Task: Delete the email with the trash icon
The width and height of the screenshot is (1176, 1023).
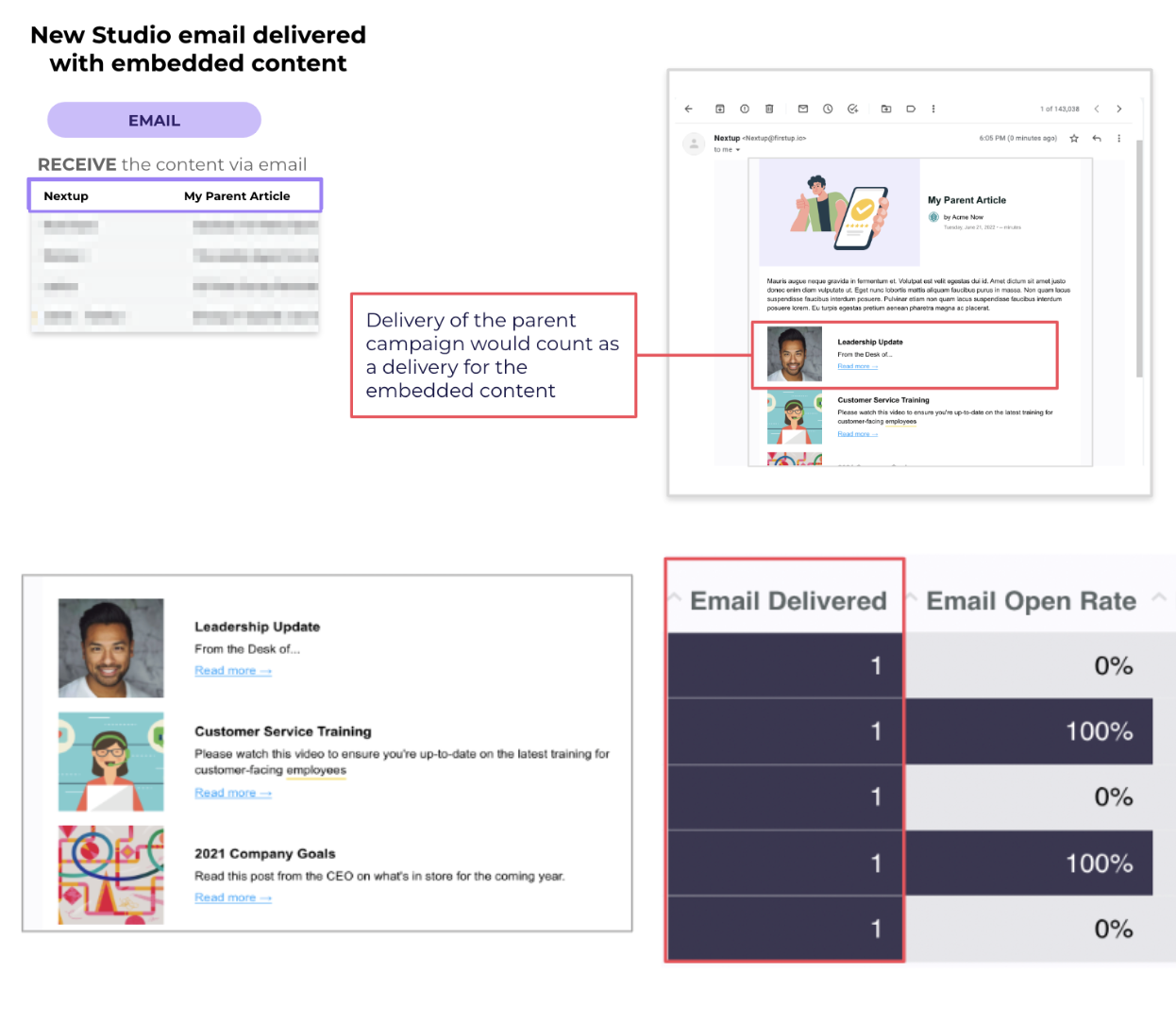Action: coord(769,108)
